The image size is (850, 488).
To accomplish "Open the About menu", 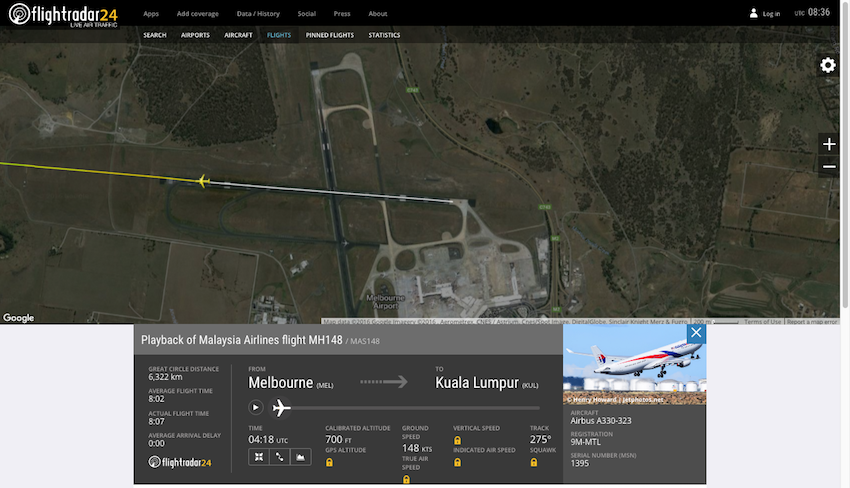I will [x=377, y=14].
